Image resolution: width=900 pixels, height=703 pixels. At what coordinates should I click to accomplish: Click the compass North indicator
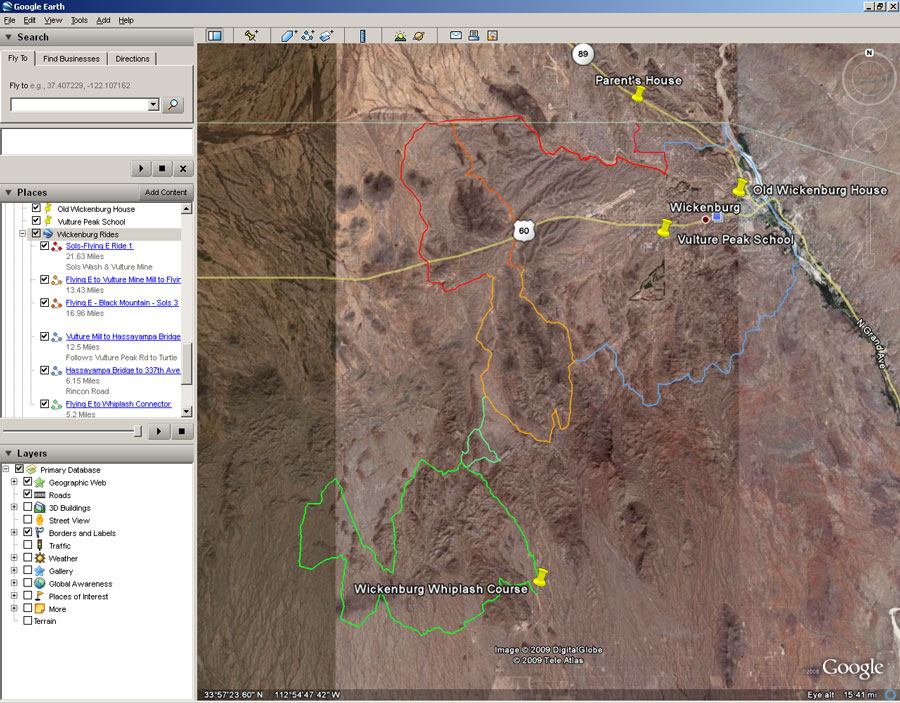869,53
